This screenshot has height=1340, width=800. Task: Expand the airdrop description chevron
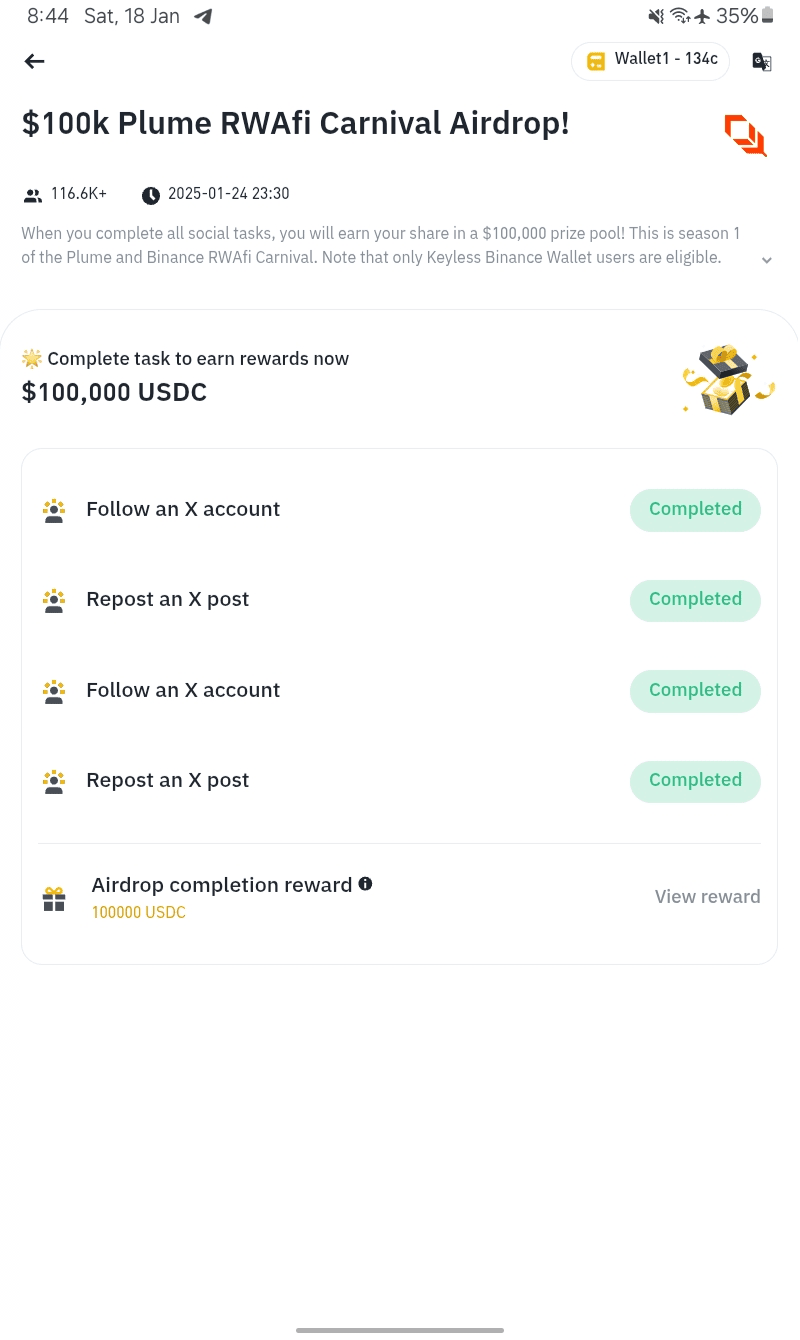coord(766,260)
